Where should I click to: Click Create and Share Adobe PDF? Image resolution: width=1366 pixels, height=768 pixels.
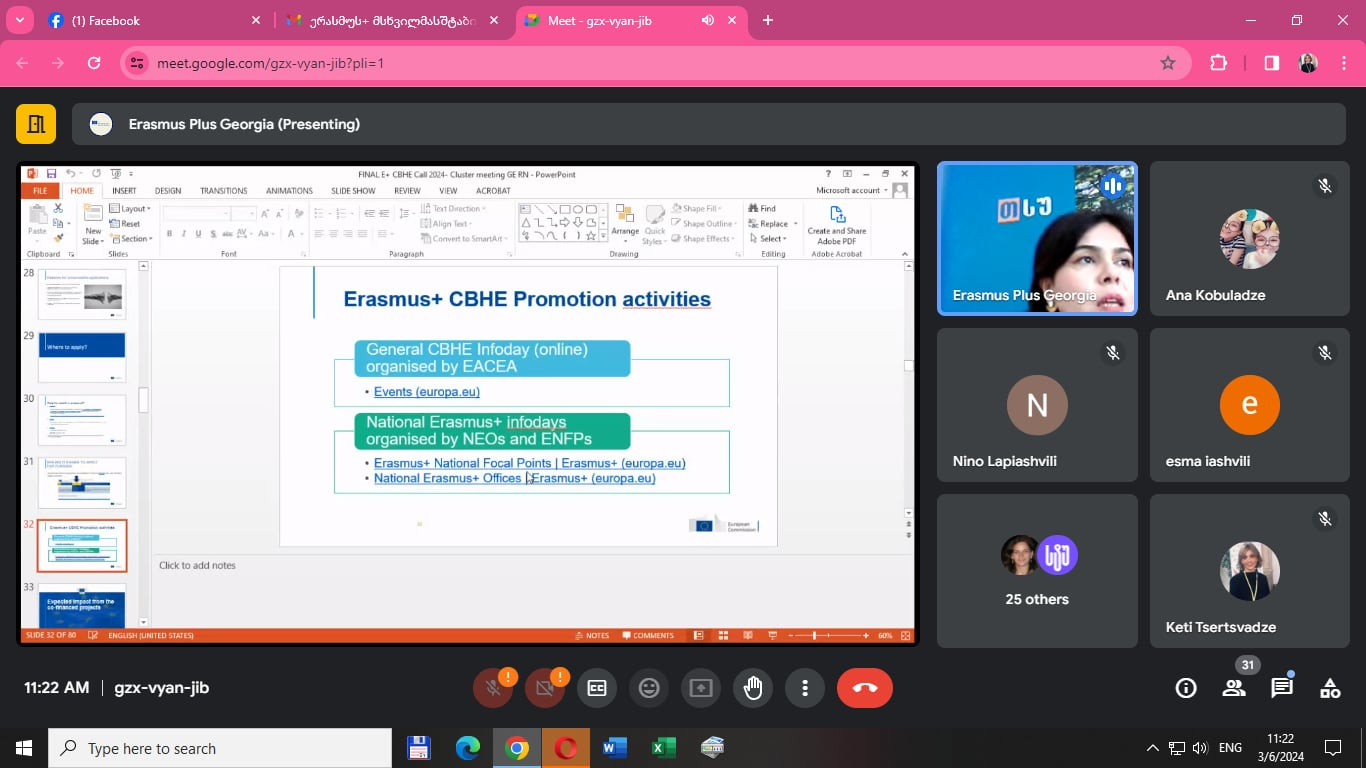point(837,225)
